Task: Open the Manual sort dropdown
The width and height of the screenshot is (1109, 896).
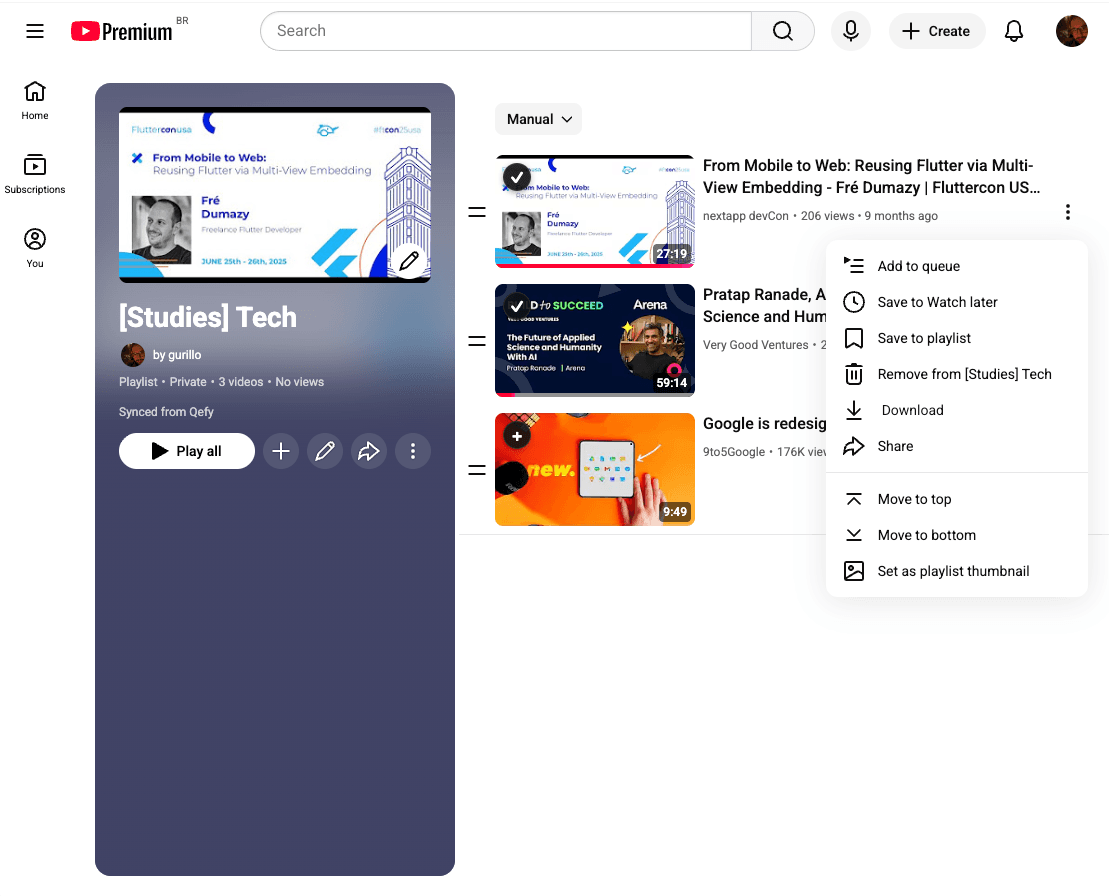Action: coord(538,120)
